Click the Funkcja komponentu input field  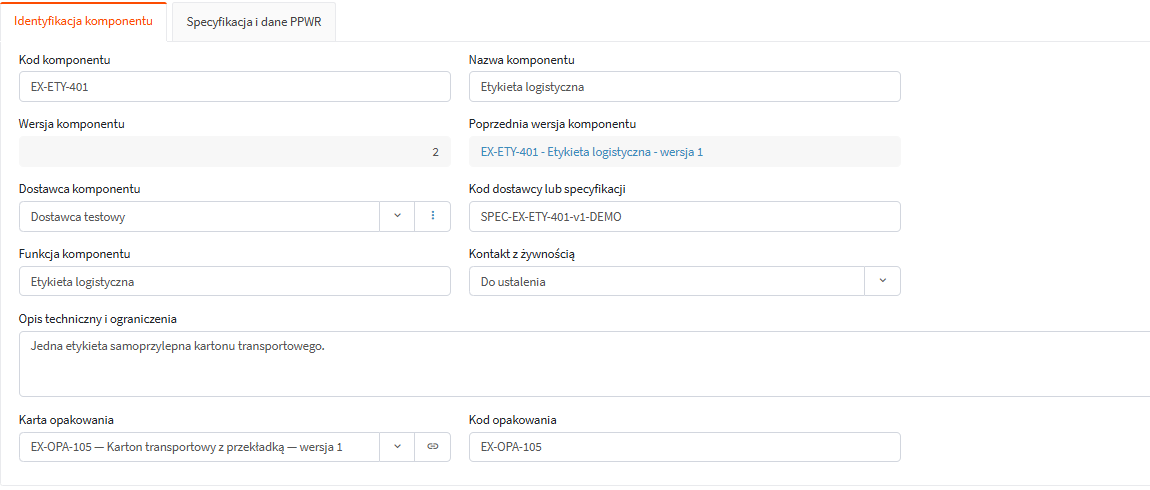tap(235, 281)
